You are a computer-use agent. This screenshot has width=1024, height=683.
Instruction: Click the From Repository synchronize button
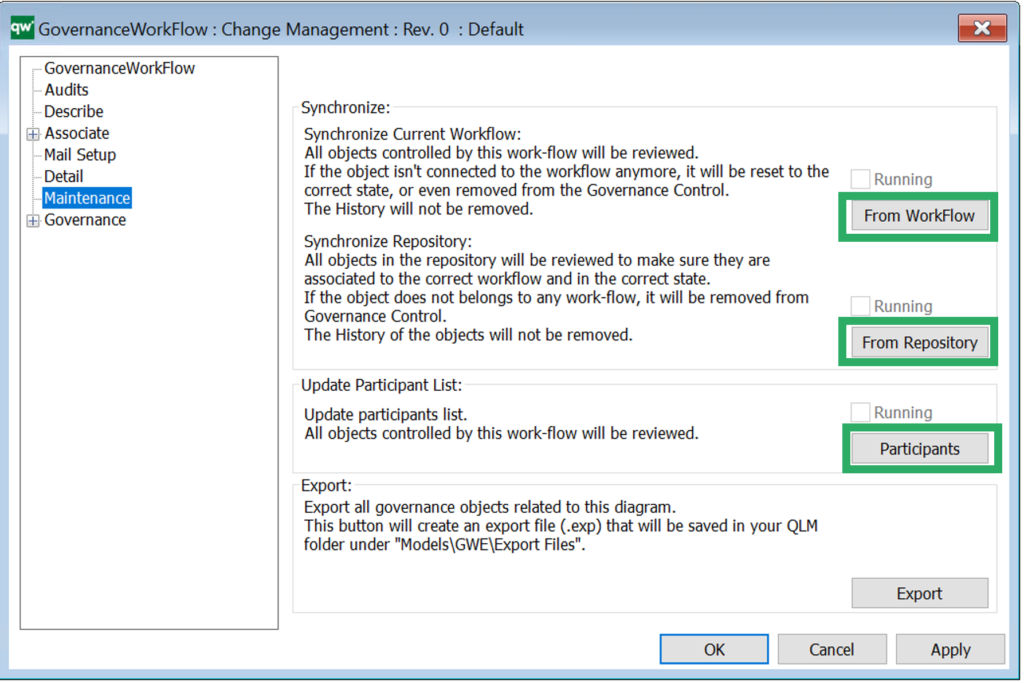917,341
